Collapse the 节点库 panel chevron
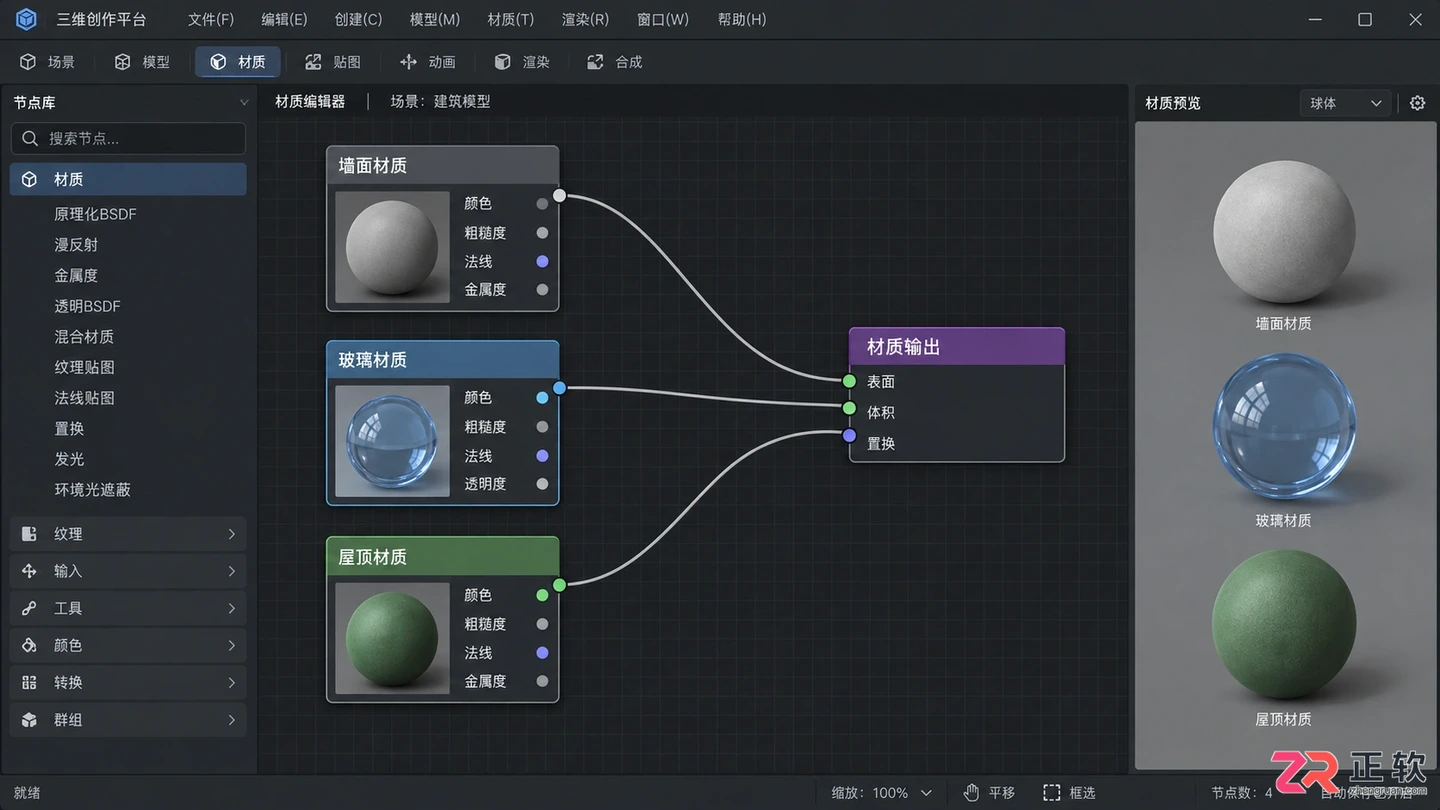Screen dimensions: 1440x810 [244, 103]
